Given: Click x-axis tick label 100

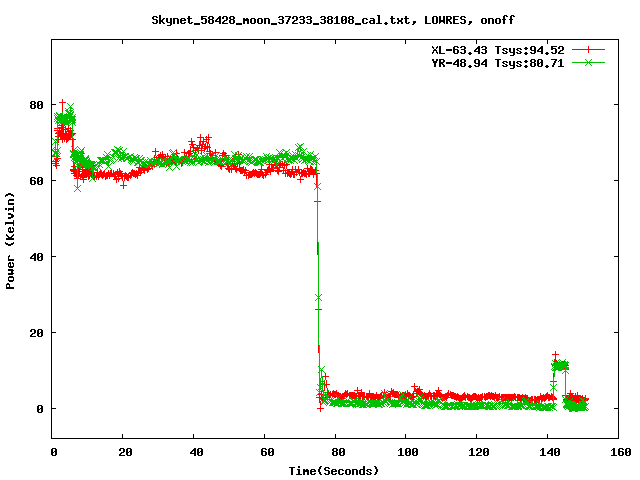Looking at the screenshot, I should 408,452.
